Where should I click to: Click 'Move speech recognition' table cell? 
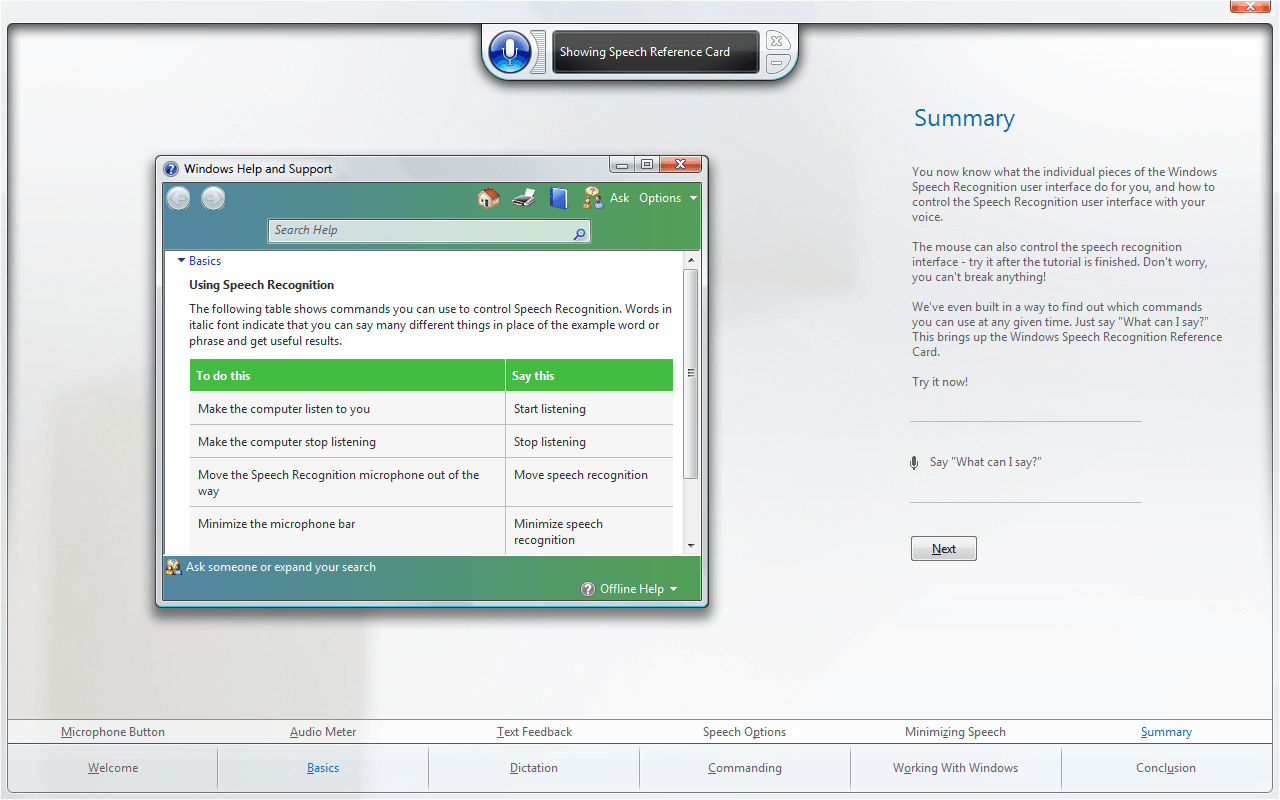point(589,482)
